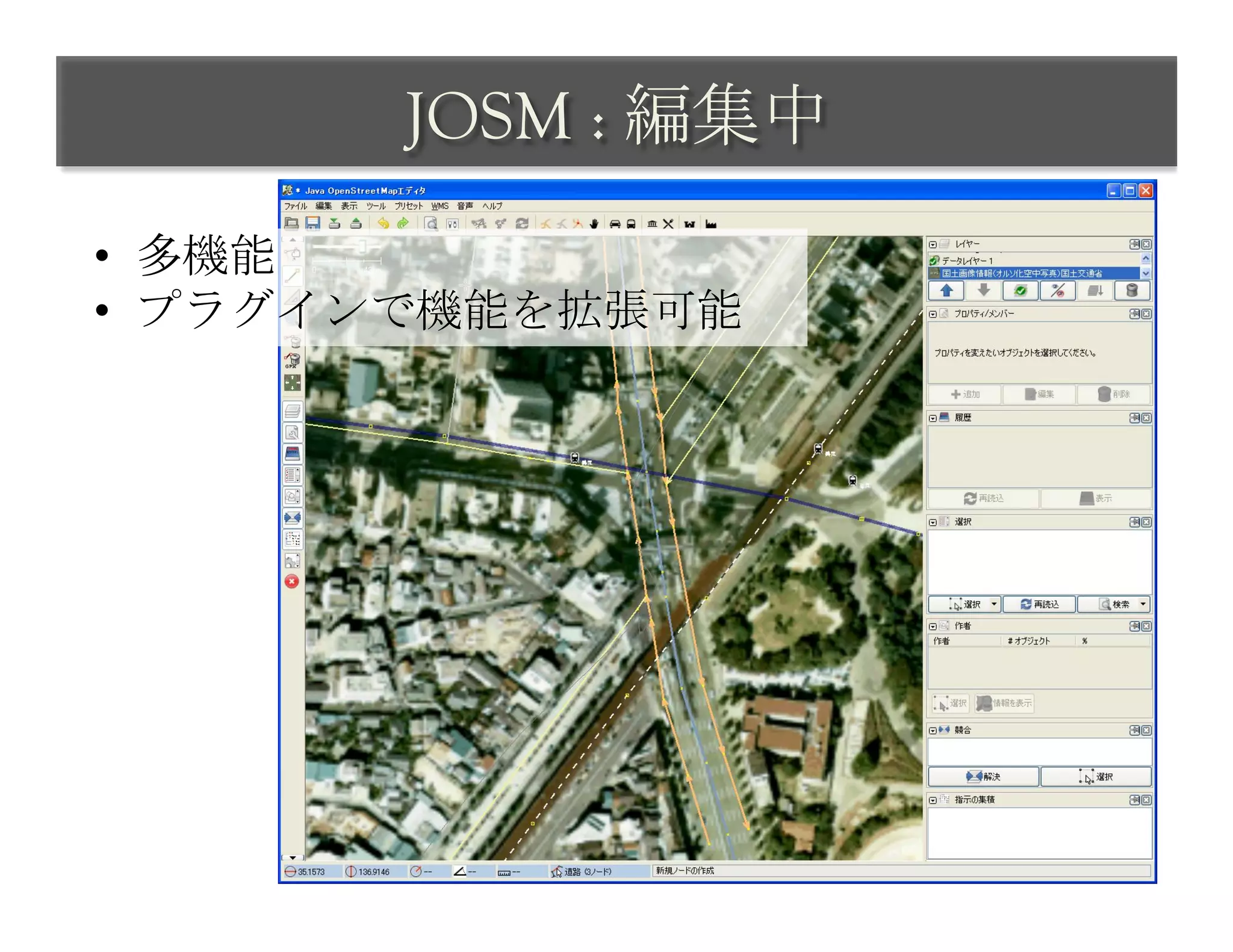Apply the factory preset icon
Viewport: 1233px width, 952px height.
(x=711, y=224)
